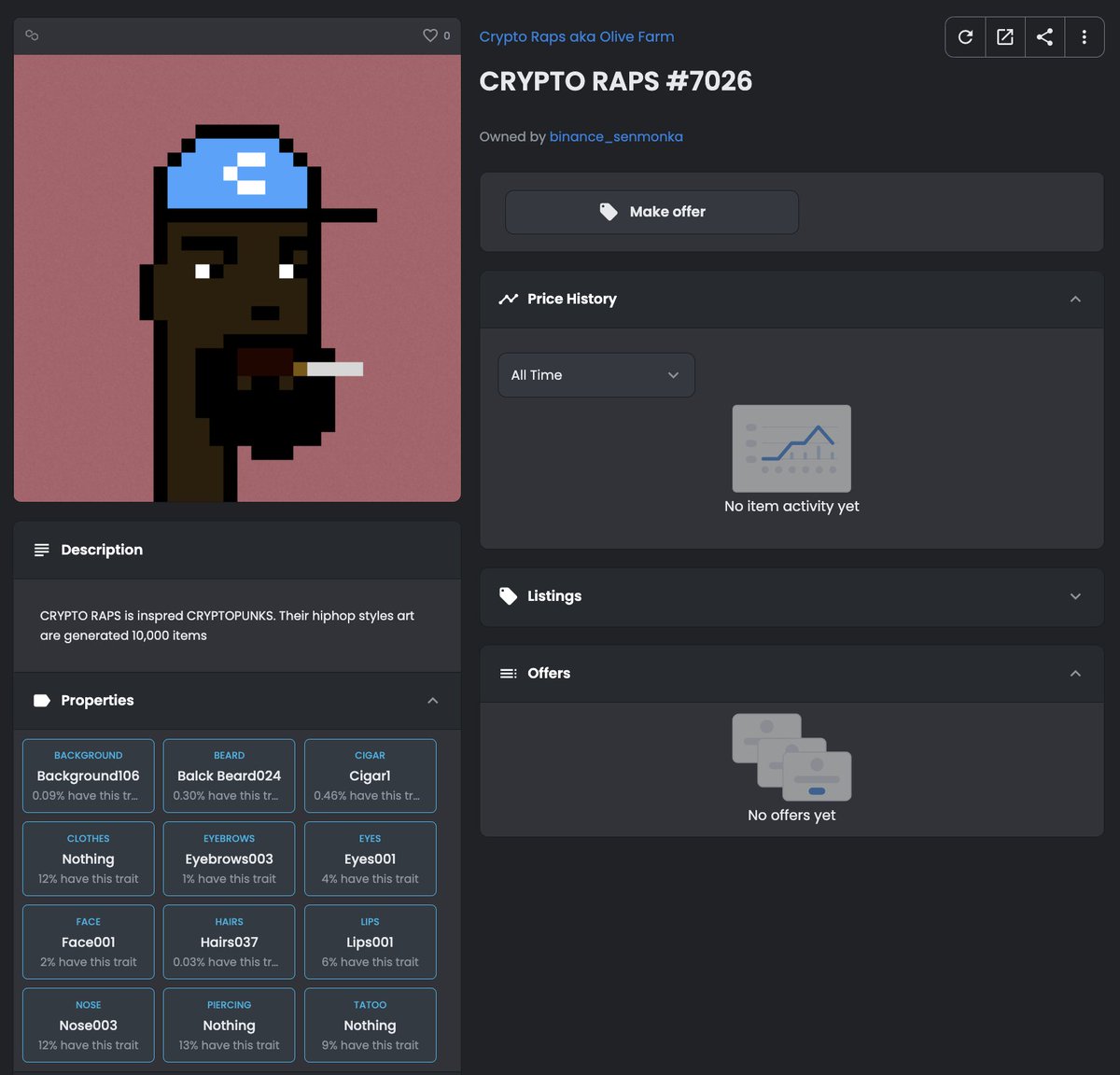Open the All Time range dropdown
This screenshot has height=1075, width=1120.
(595, 375)
